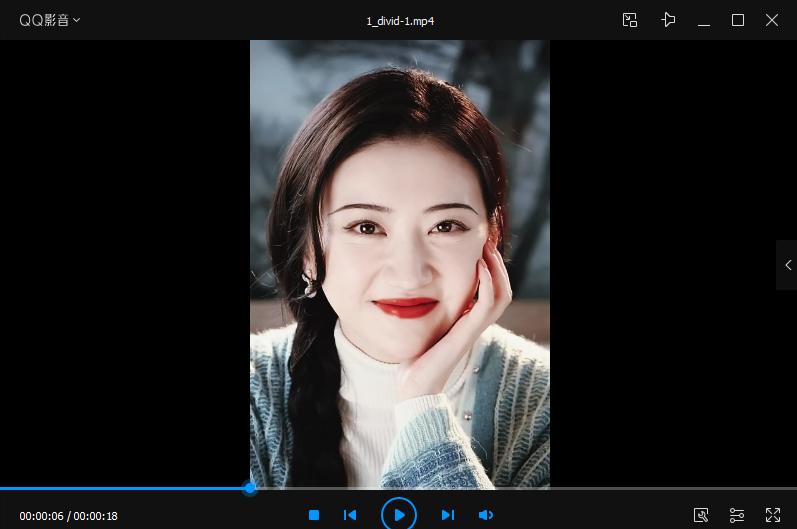Image resolution: width=797 pixels, height=529 pixels.
Task: Switch to mini player mode
Action: point(630,20)
